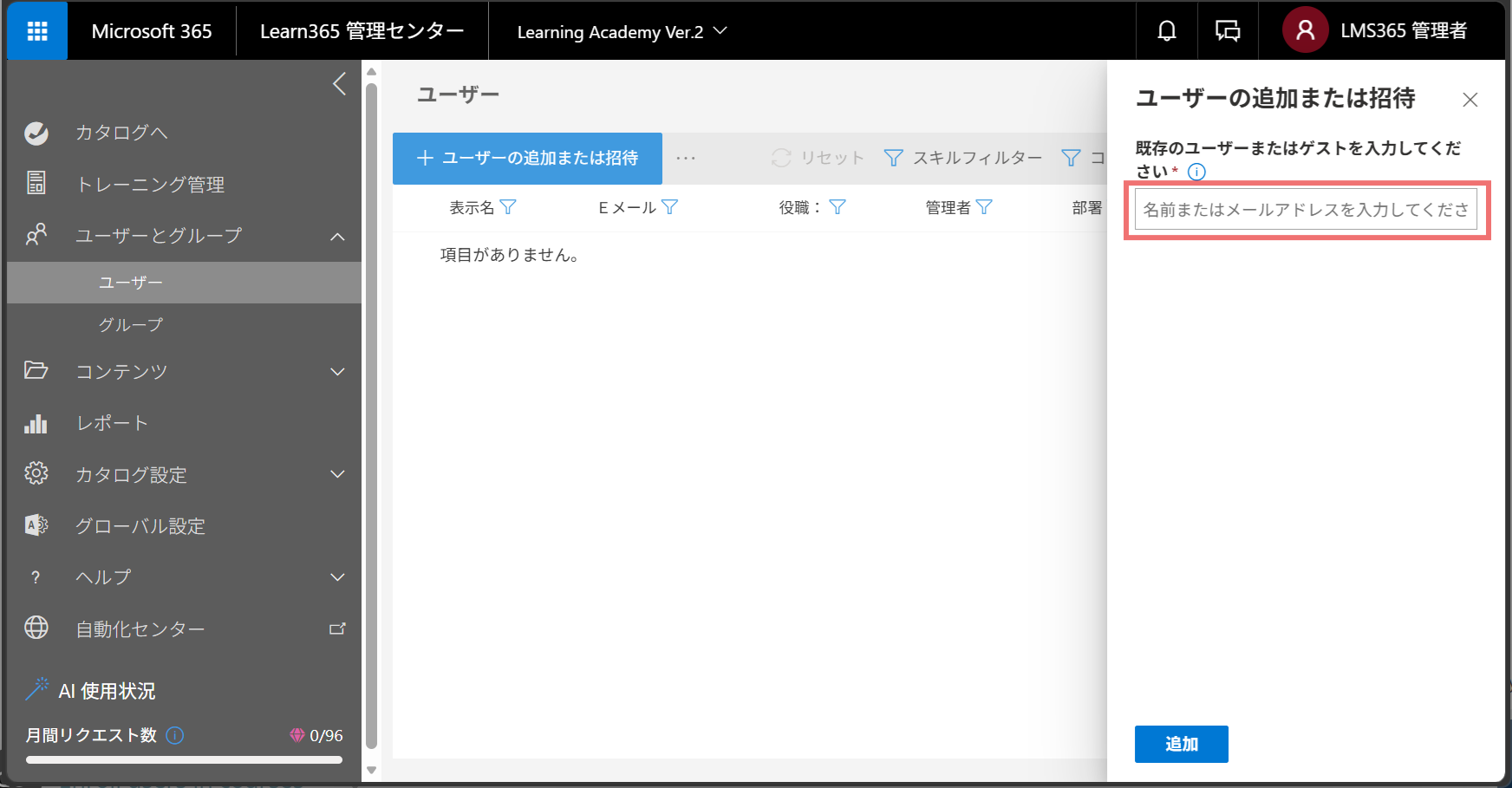
Task: Click the external link icon beside 自動化センター
Action: tap(337, 628)
